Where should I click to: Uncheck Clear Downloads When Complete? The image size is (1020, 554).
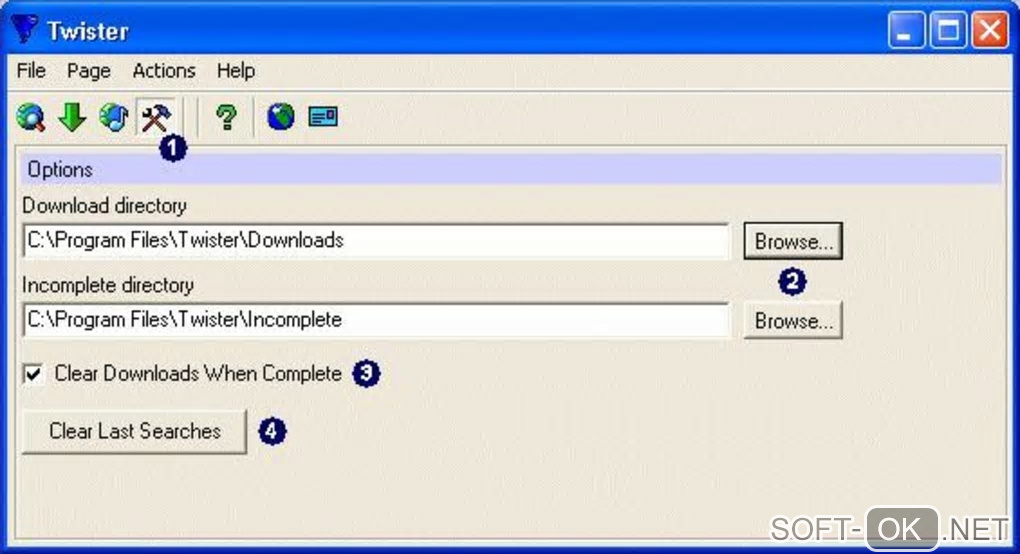point(34,374)
